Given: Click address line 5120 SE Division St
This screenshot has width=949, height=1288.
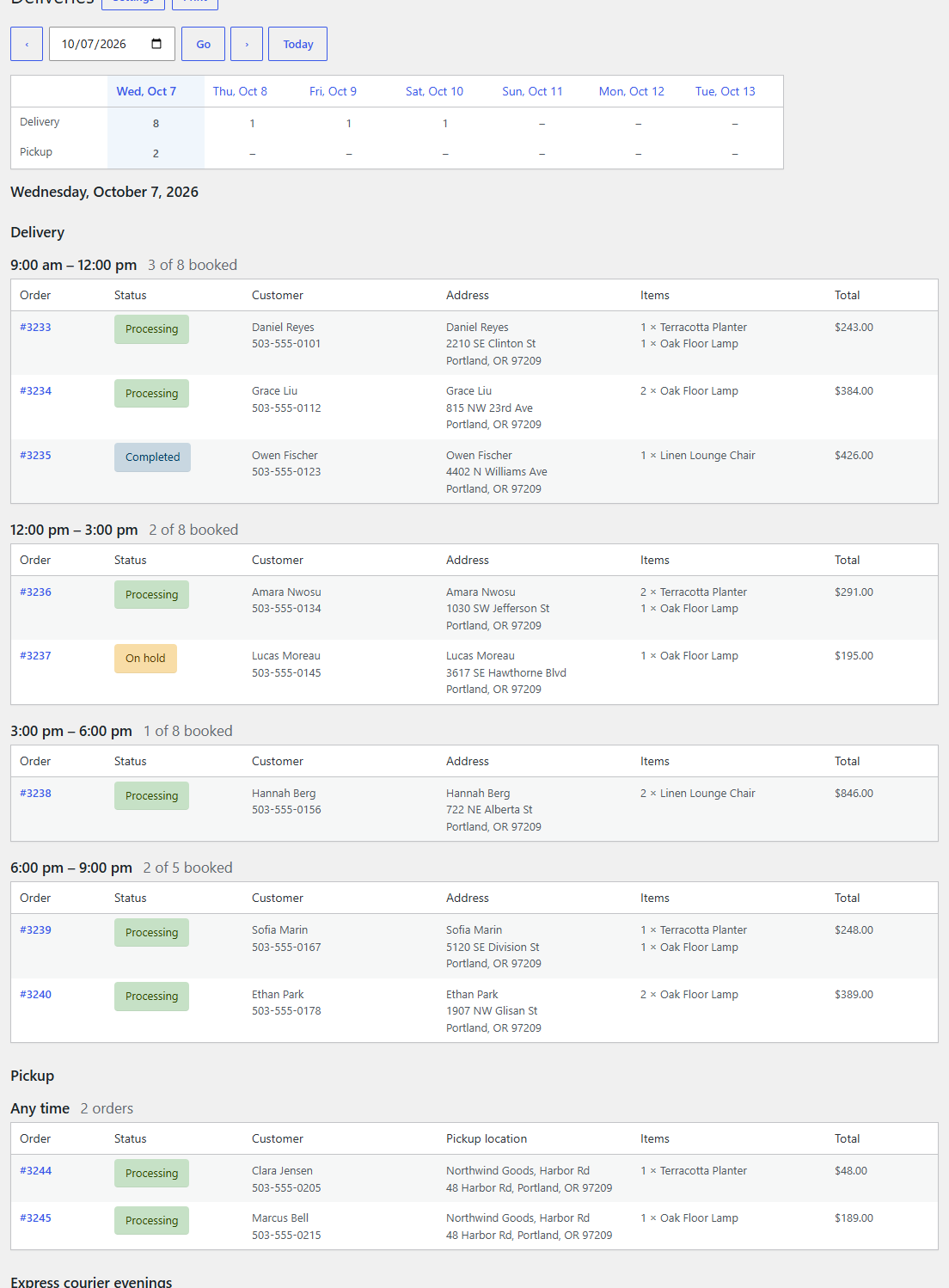Looking at the screenshot, I should (x=493, y=948).
